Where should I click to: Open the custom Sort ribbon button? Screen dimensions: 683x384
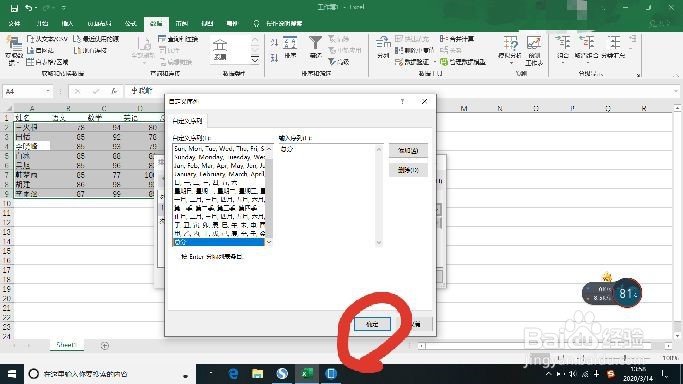point(290,48)
